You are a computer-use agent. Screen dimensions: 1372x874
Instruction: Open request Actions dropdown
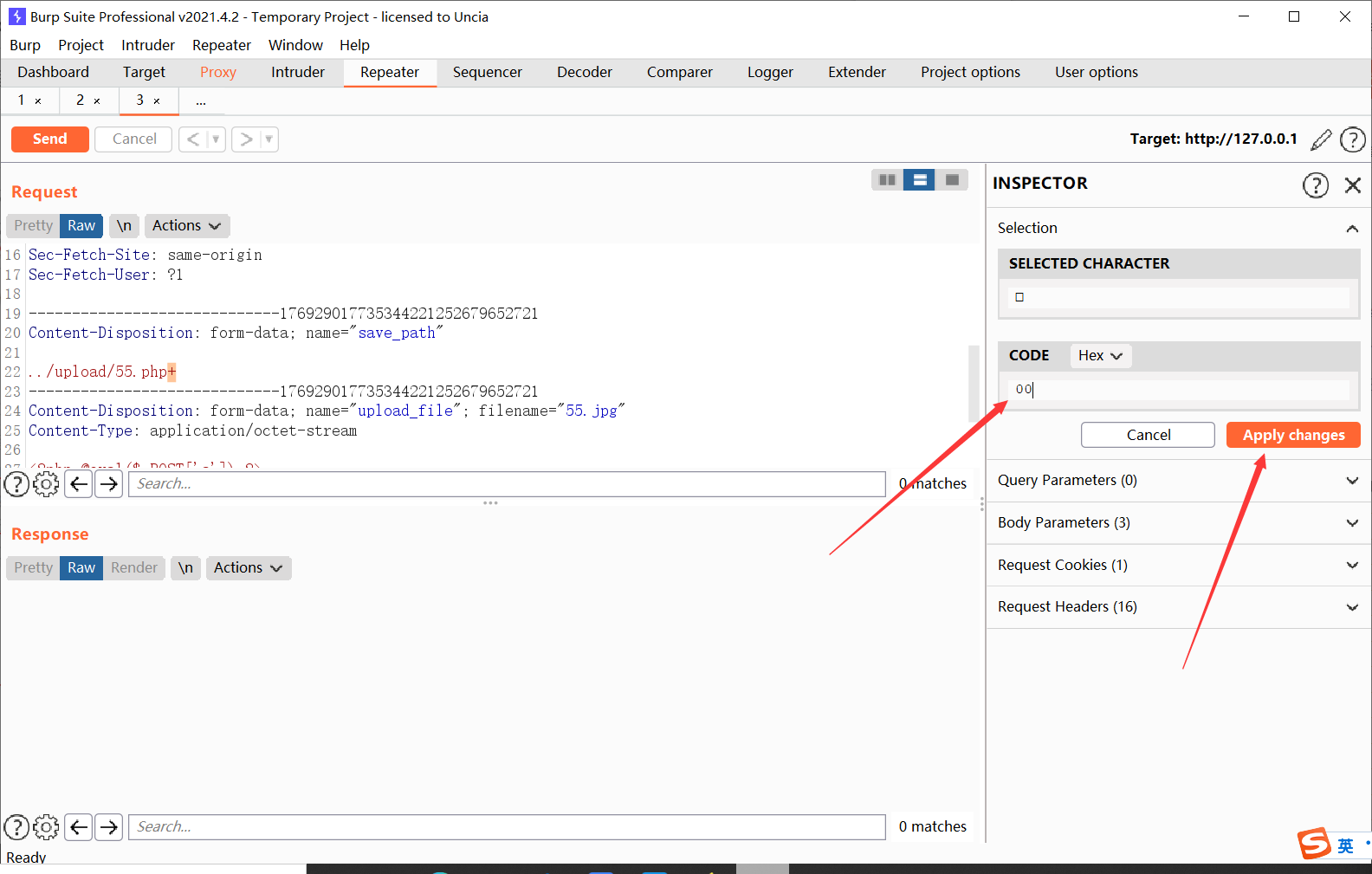coord(187,225)
